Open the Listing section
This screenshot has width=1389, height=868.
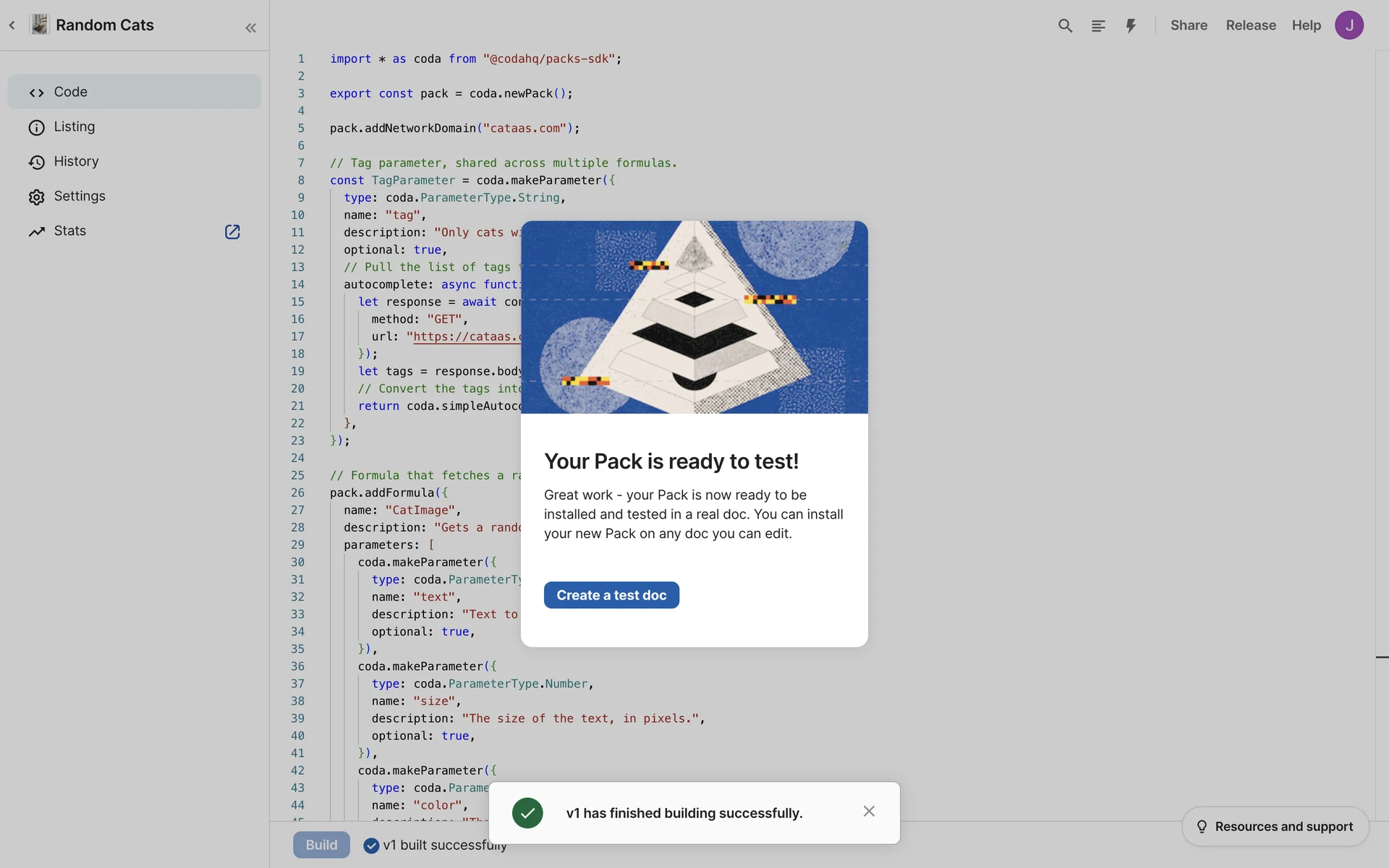click(x=74, y=127)
